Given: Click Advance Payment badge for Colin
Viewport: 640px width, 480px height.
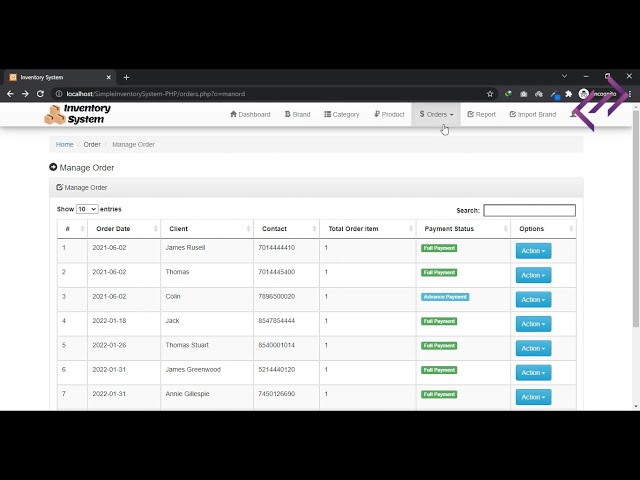Looking at the screenshot, I should 445,297.
